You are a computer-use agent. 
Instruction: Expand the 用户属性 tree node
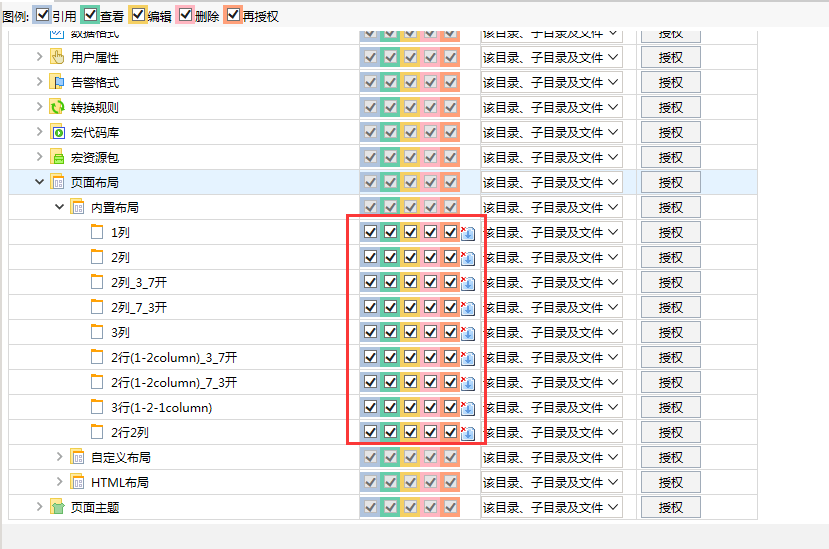pos(39,57)
